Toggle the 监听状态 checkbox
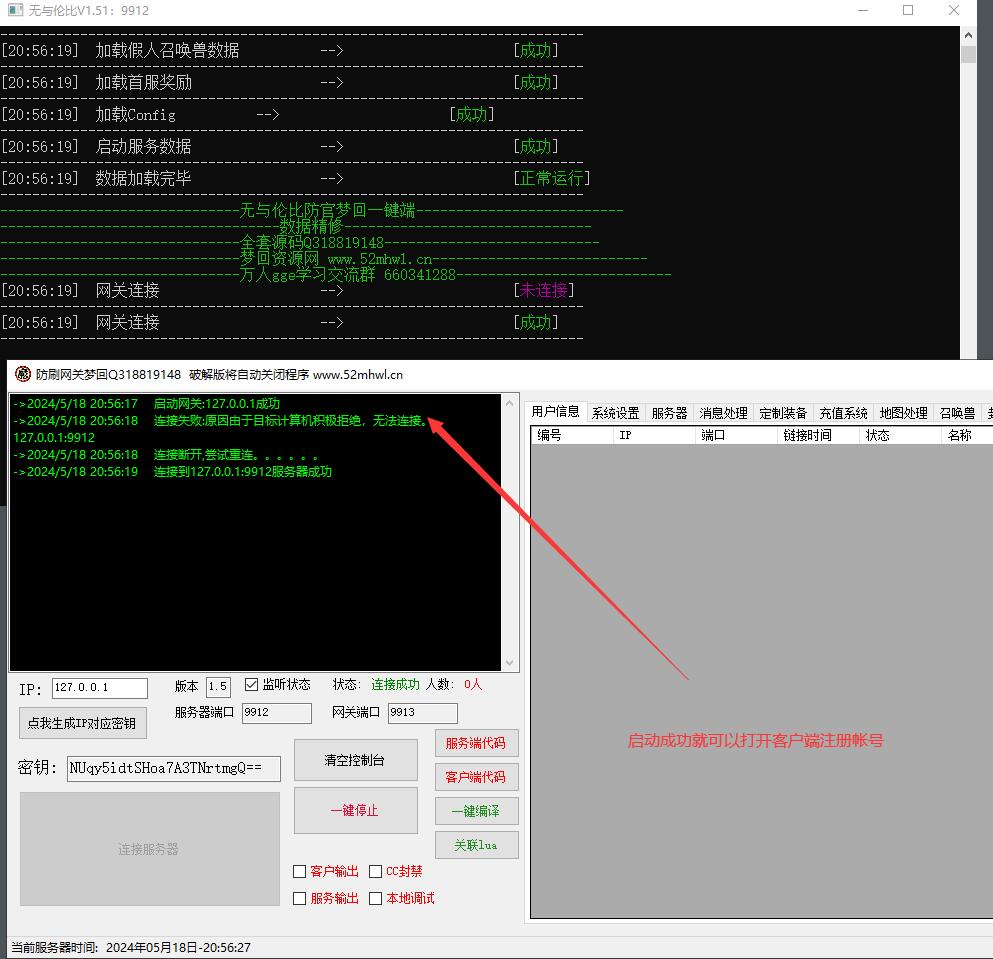 tap(251, 685)
